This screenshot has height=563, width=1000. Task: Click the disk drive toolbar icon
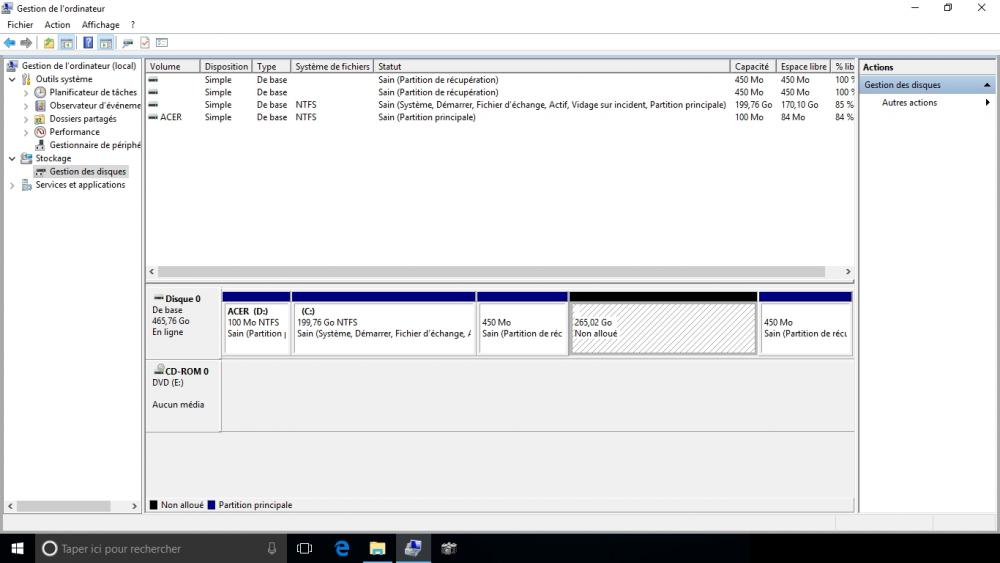[128, 43]
